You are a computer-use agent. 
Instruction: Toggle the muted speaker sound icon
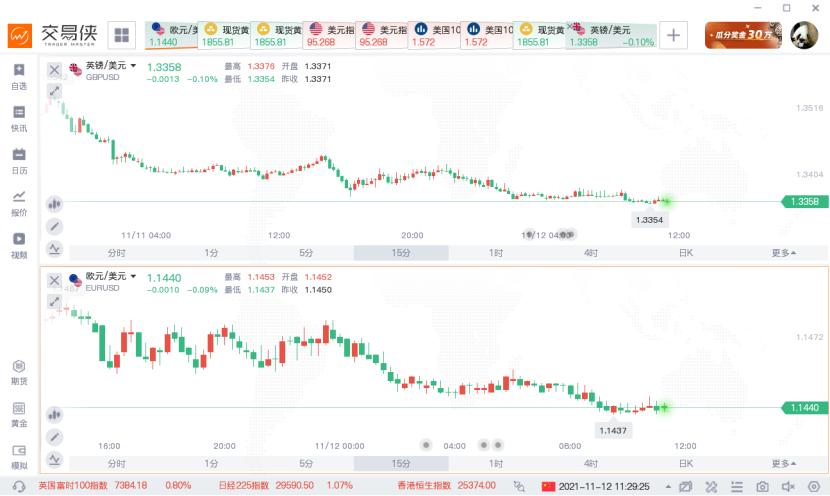coord(788,486)
